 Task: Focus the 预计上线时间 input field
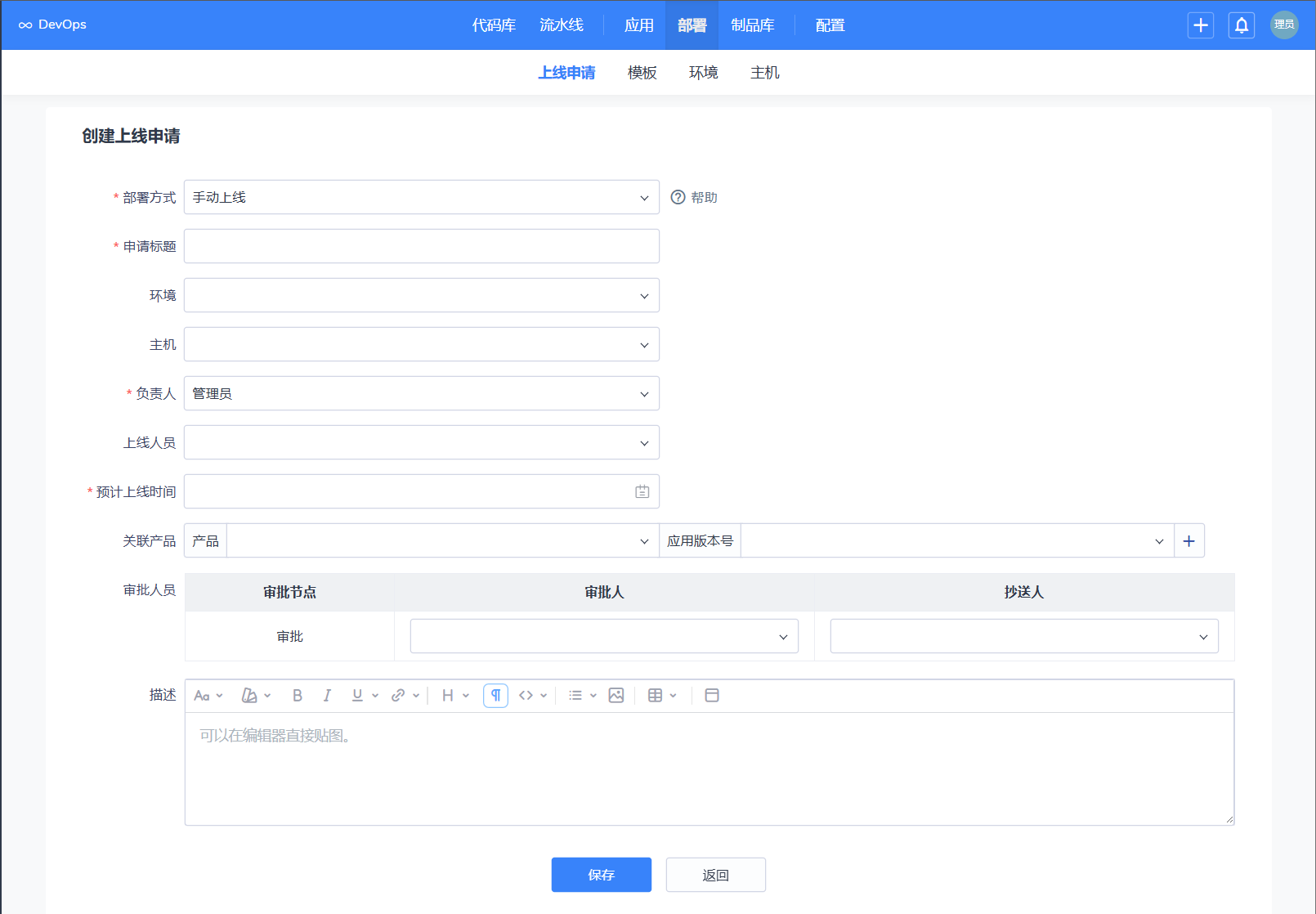point(422,491)
